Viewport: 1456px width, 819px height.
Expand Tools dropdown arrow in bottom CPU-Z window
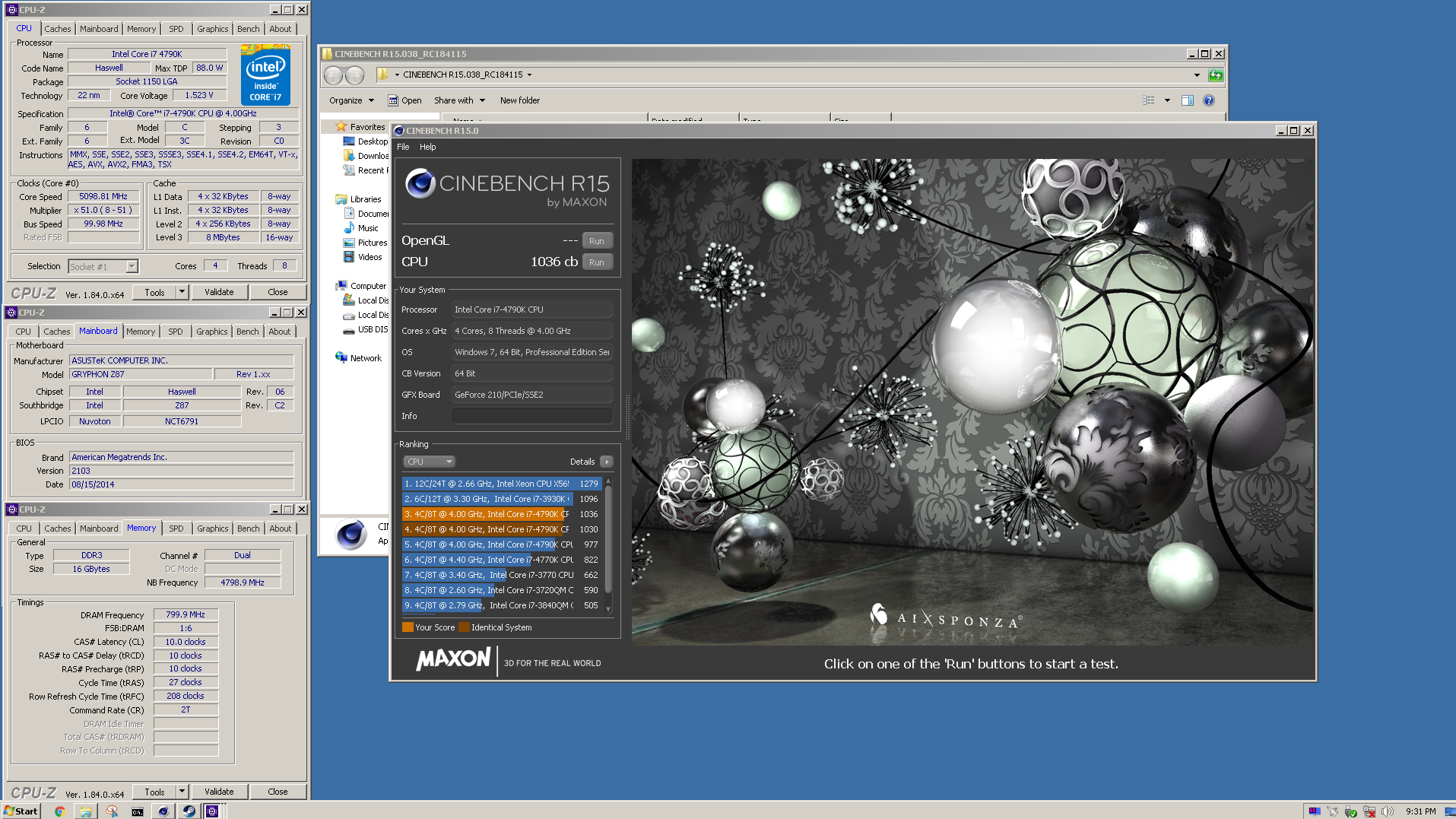pyautogui.click(x=182, y=792)
